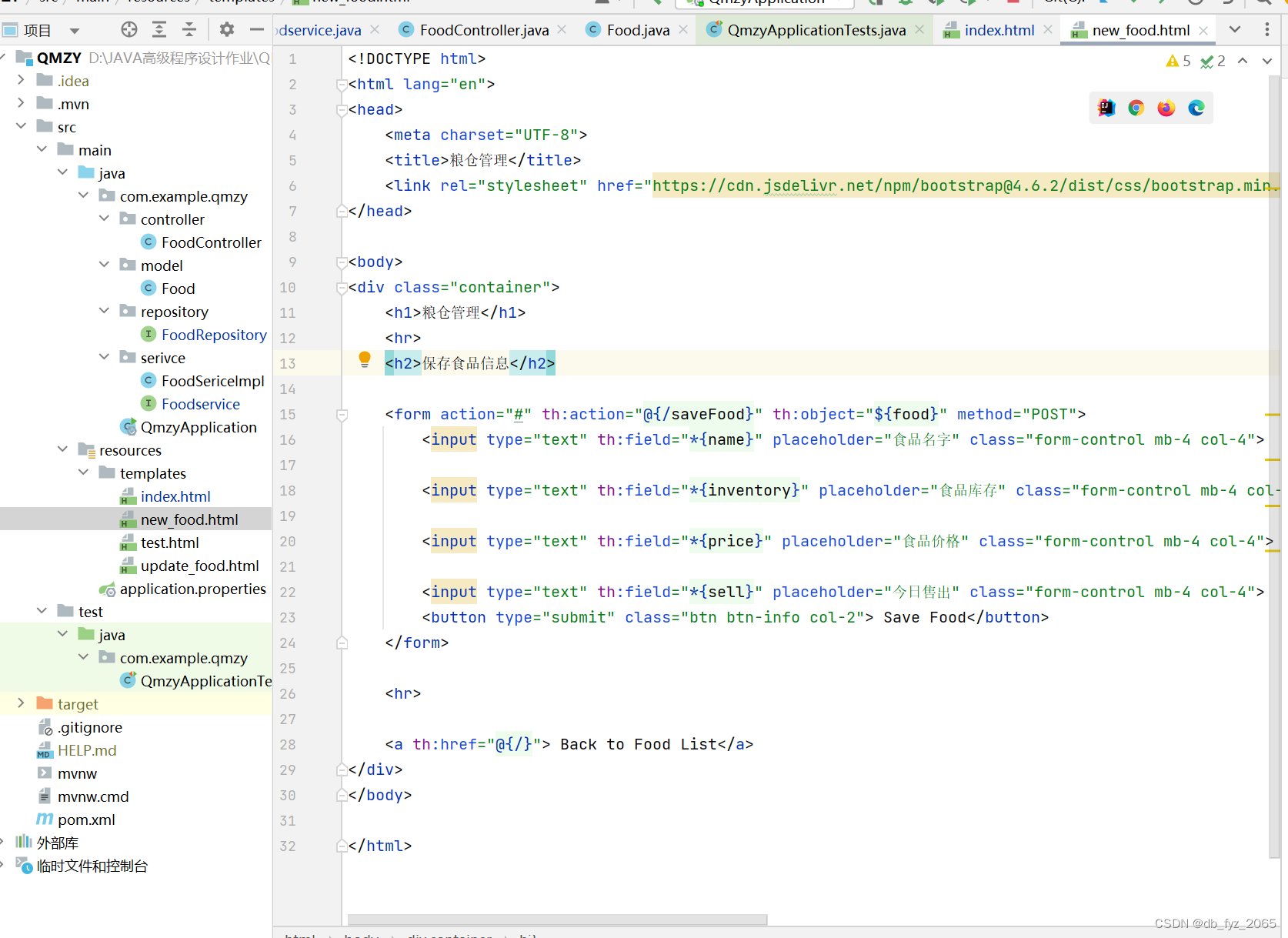Open mvnw.cmd file in tree
Image resolution: width=1288 pixels, height=938 pixels.
click(83, 796)
